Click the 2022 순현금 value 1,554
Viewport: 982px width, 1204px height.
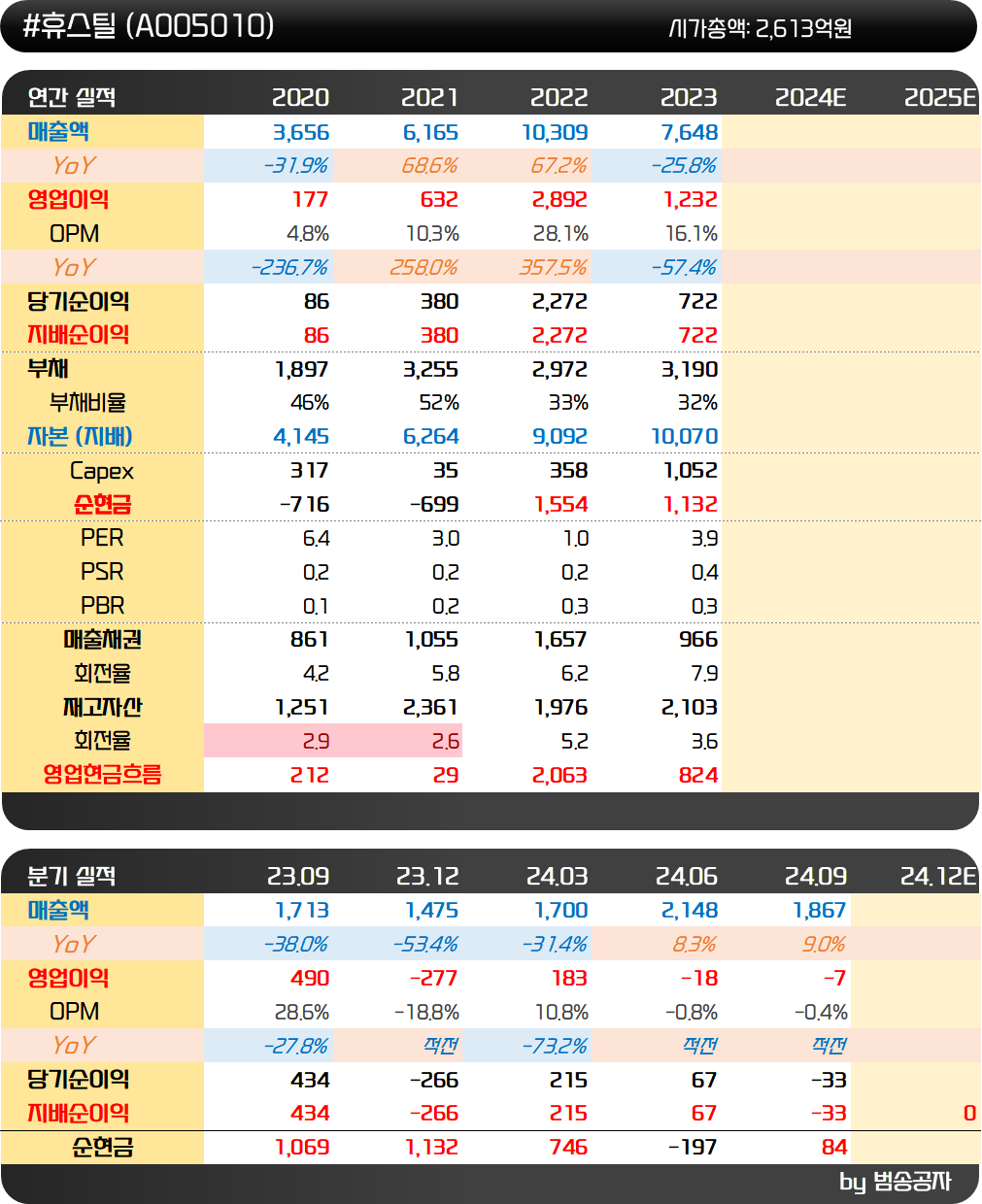(x=561, y=505)
